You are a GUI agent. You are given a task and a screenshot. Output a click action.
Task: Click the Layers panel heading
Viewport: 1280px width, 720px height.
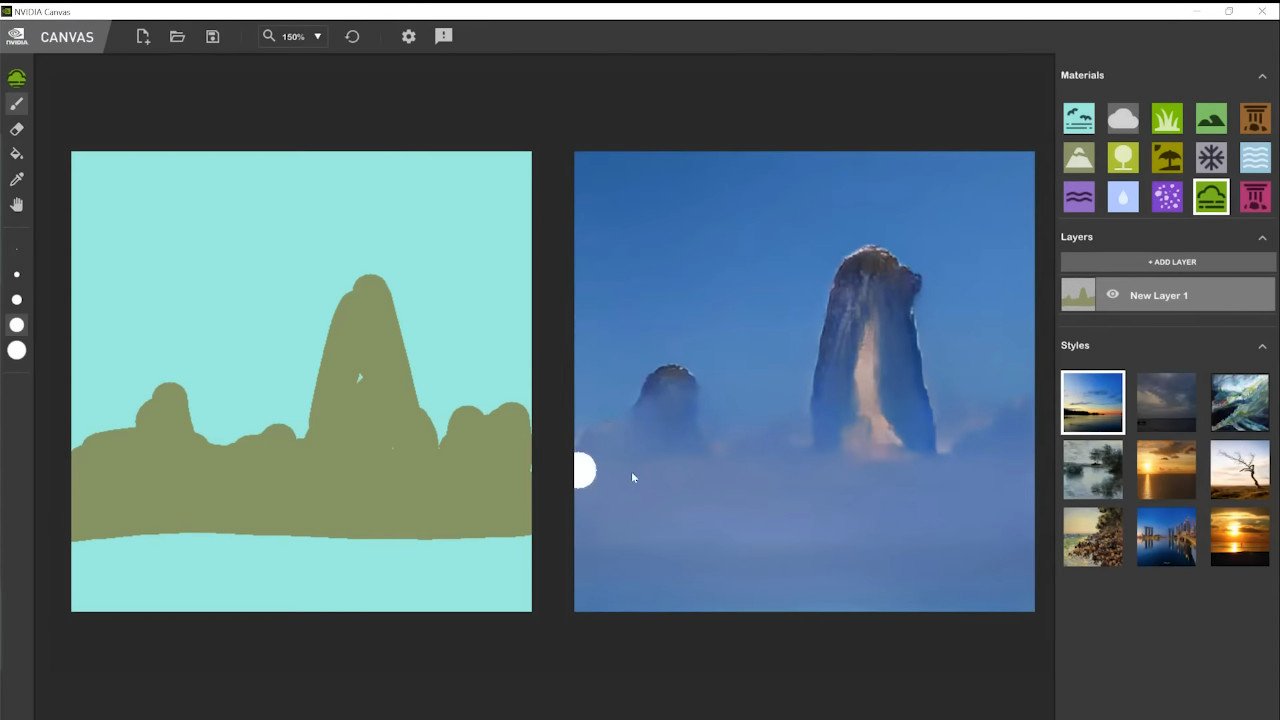click(x=1077, y=238)
